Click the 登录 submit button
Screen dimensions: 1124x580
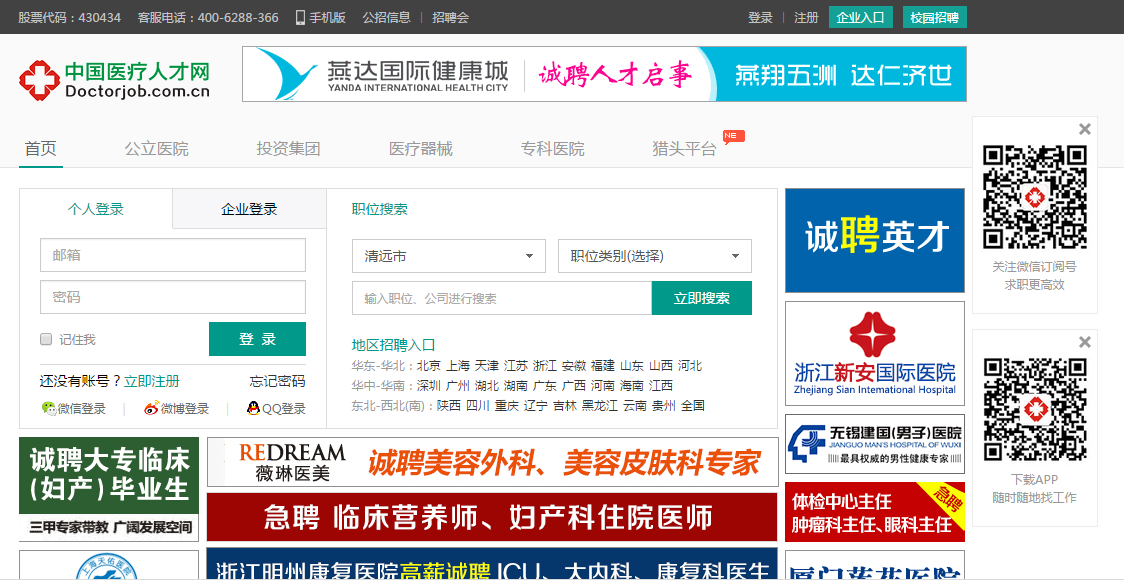(x=257, y=339)
